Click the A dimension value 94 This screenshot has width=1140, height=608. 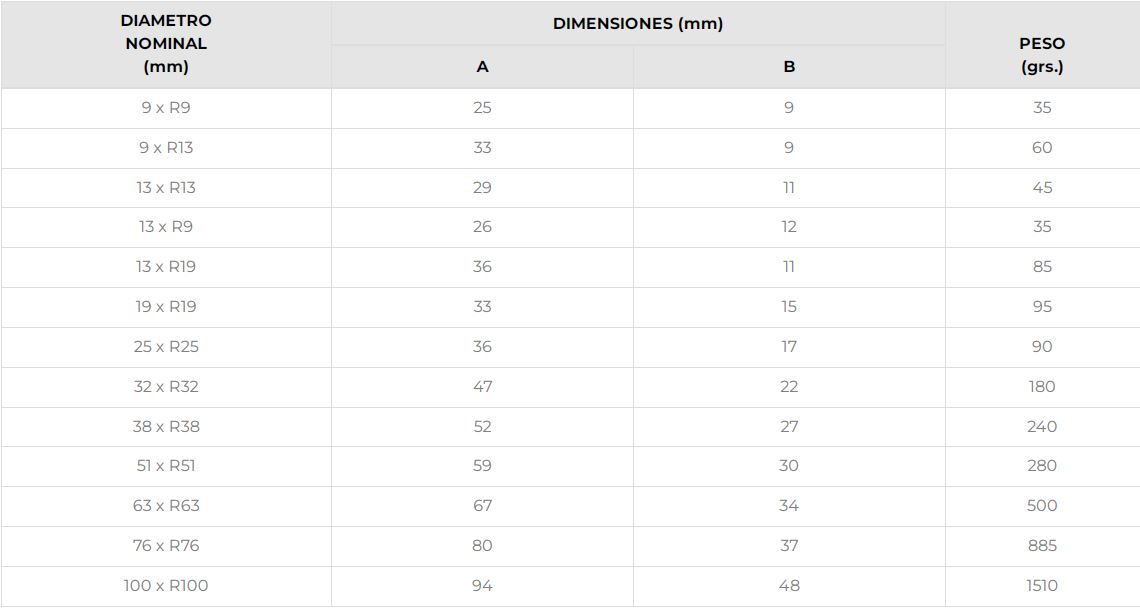click(482, 586)
